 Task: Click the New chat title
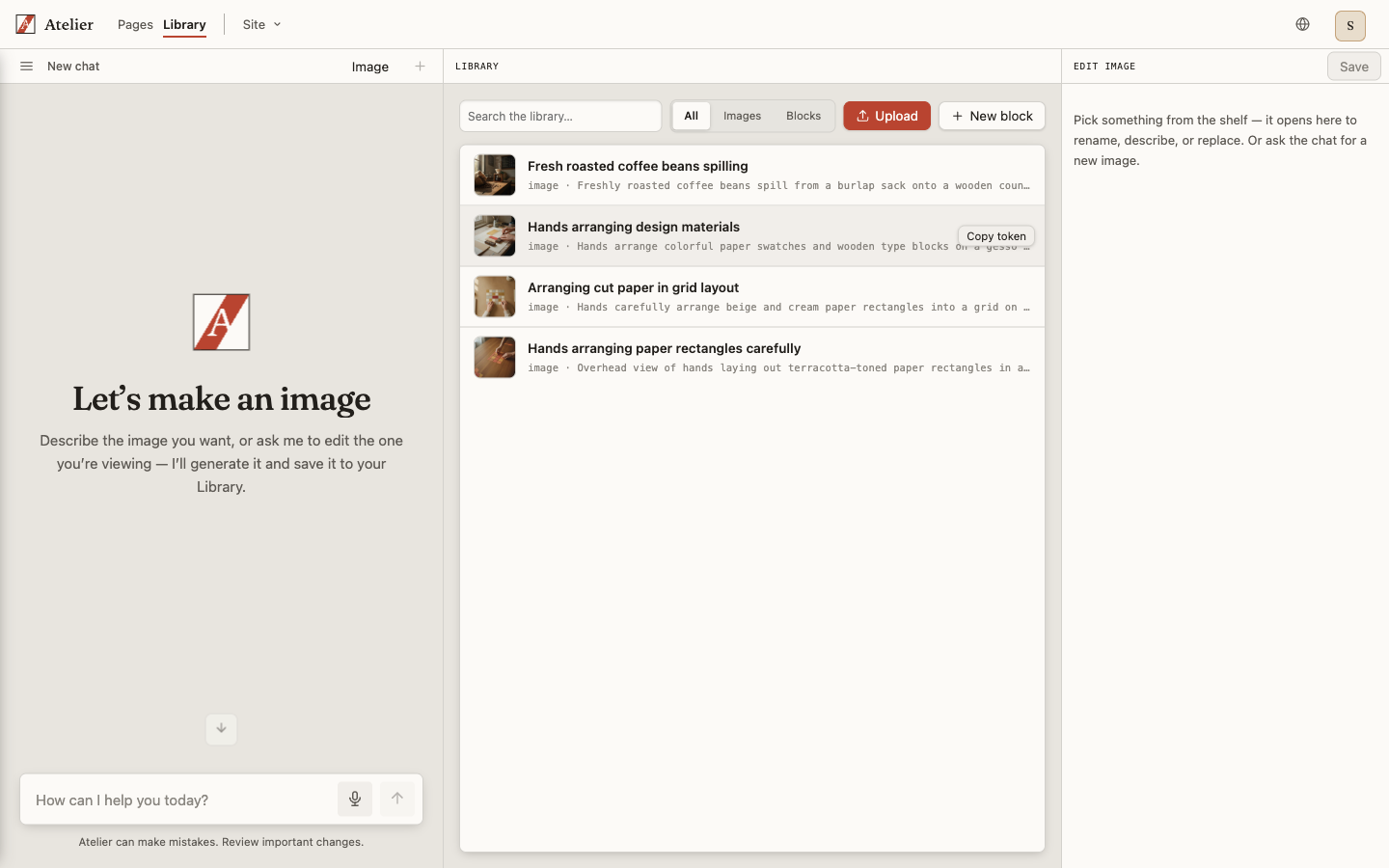73,67
